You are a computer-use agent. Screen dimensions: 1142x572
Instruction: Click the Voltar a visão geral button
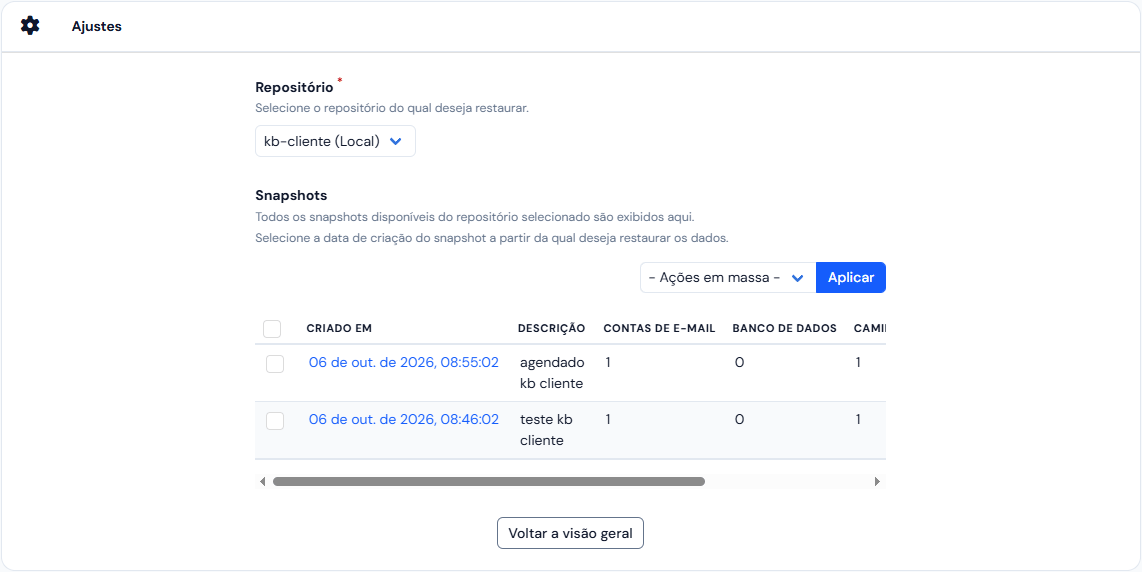tap(570, 533)
